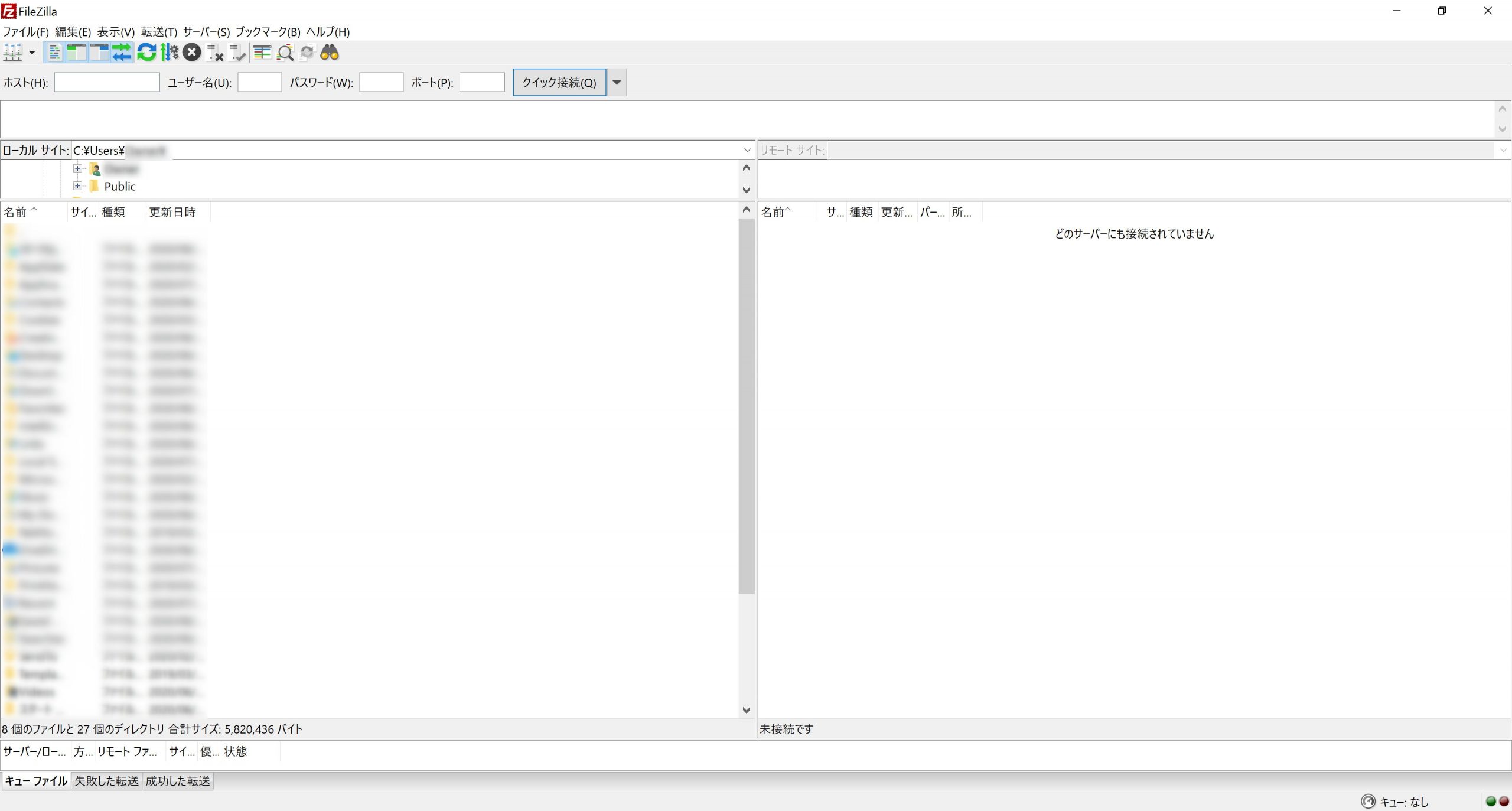
Task: Switch to the 失敗した転送 tab
Action: [106, 781]
